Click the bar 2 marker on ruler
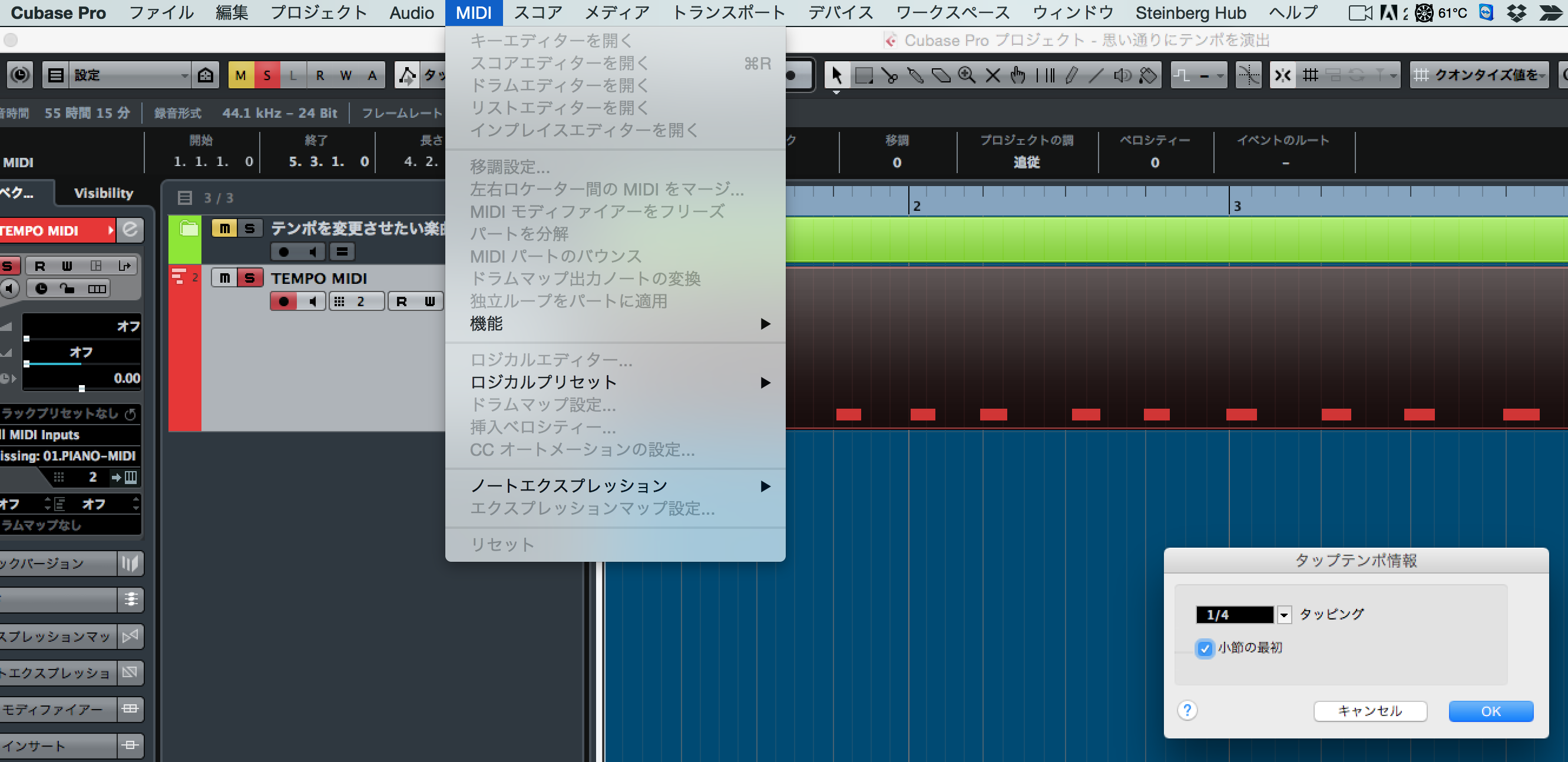The height and width of the screenshot is (762, 1568). pyautogui.click(x=917, y=206)
